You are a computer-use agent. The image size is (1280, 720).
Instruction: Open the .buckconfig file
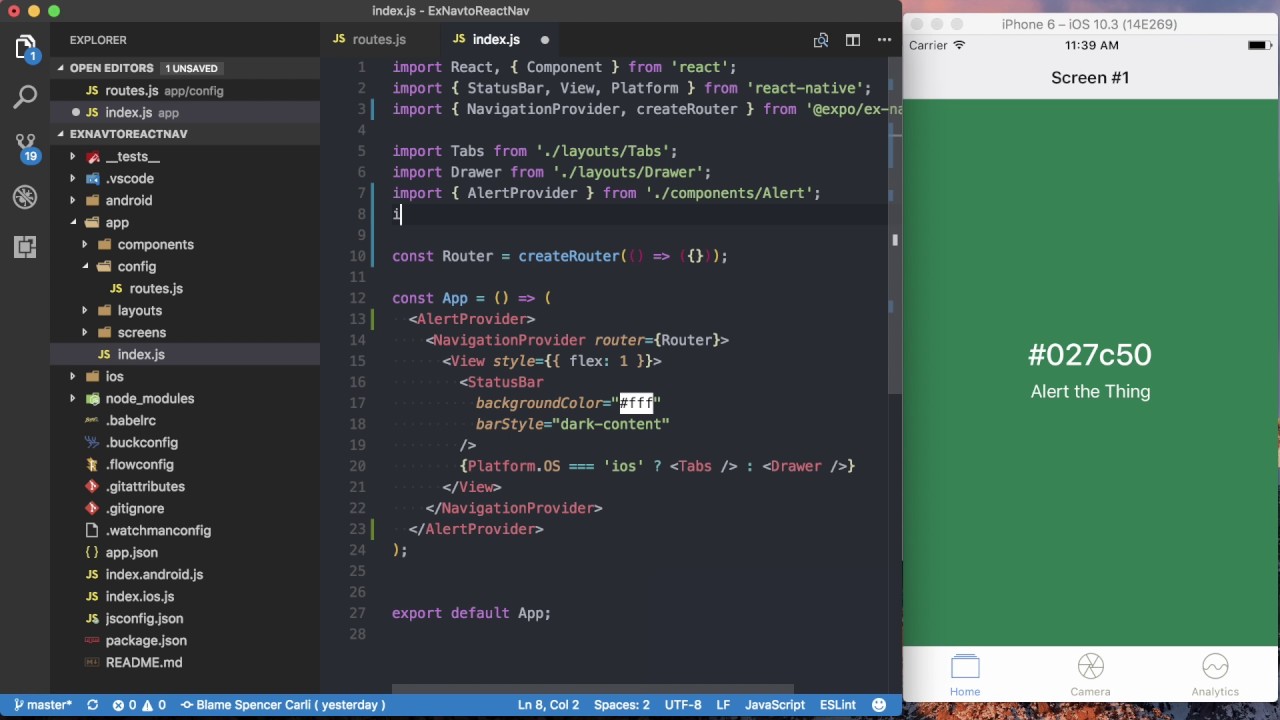point(142,443)
